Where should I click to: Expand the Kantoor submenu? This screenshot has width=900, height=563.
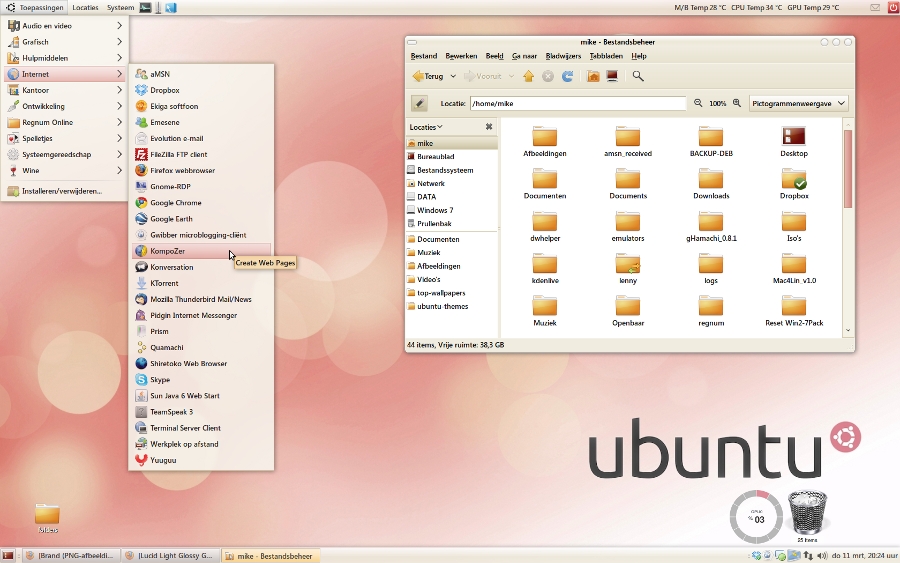65,90
